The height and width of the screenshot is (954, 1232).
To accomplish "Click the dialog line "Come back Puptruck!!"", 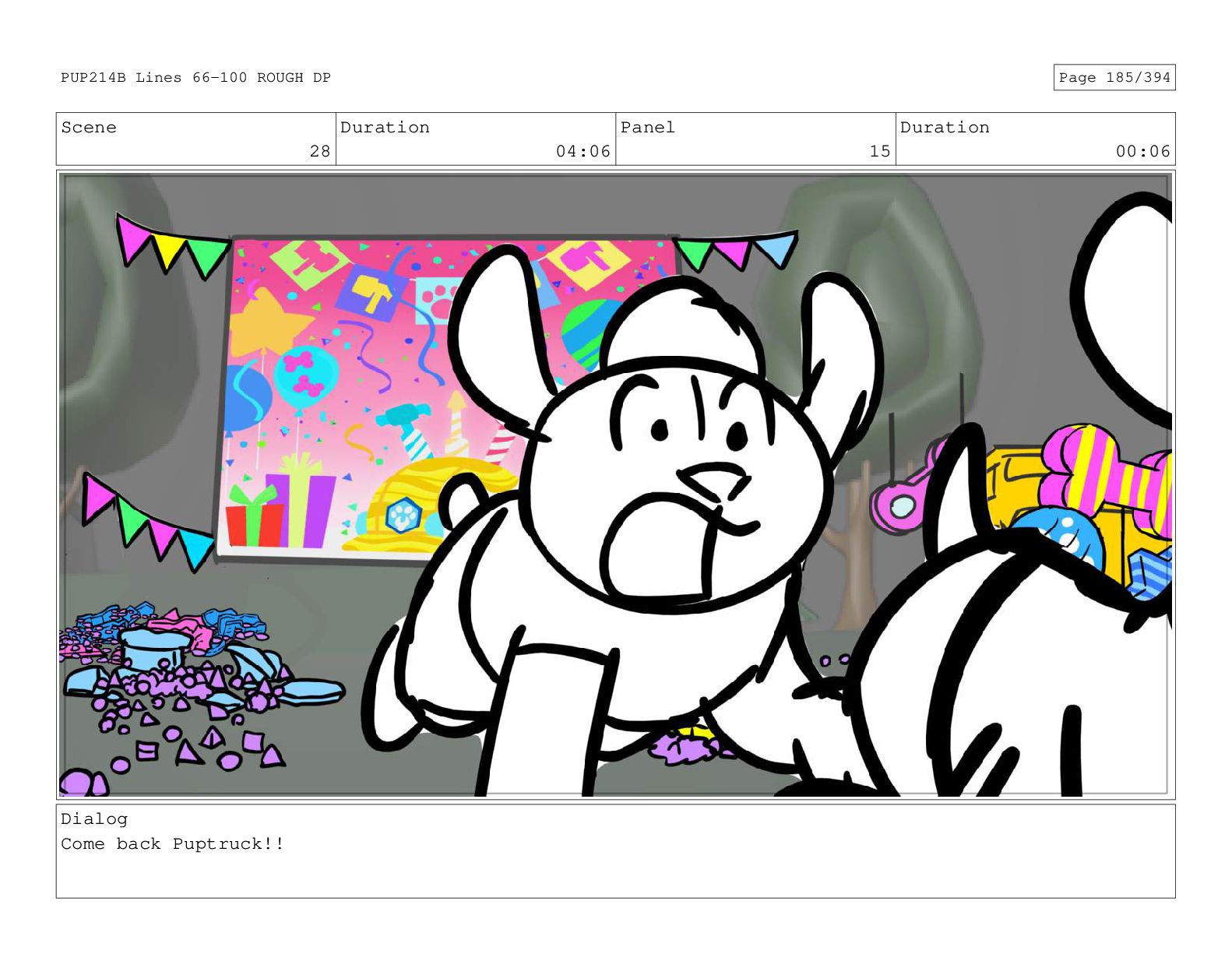I will 172,843.
